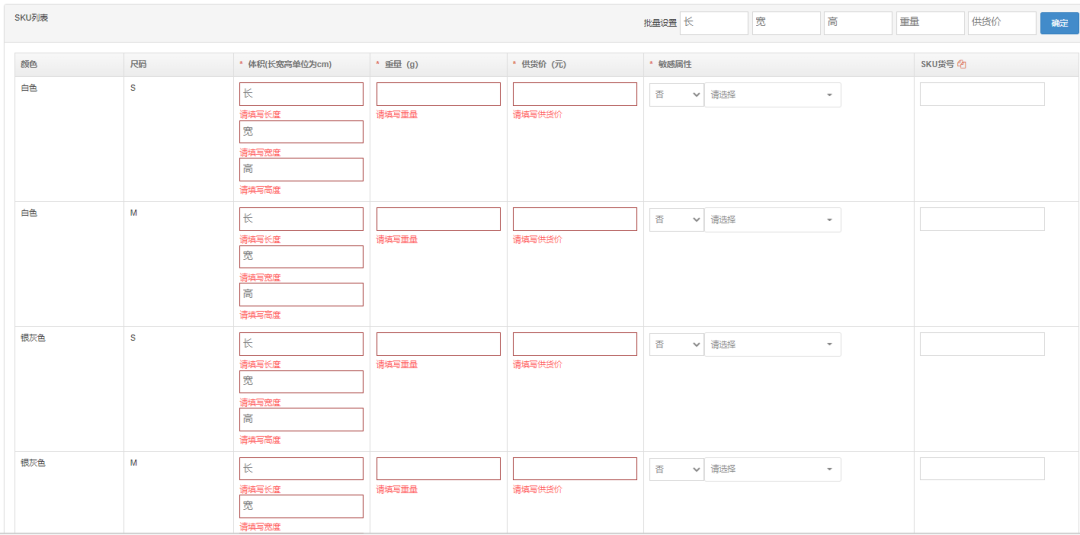Focus the batch setting 长 input
Image resolution: width=1080 pixels, height=535 pixels.
[x=714, y=23]
